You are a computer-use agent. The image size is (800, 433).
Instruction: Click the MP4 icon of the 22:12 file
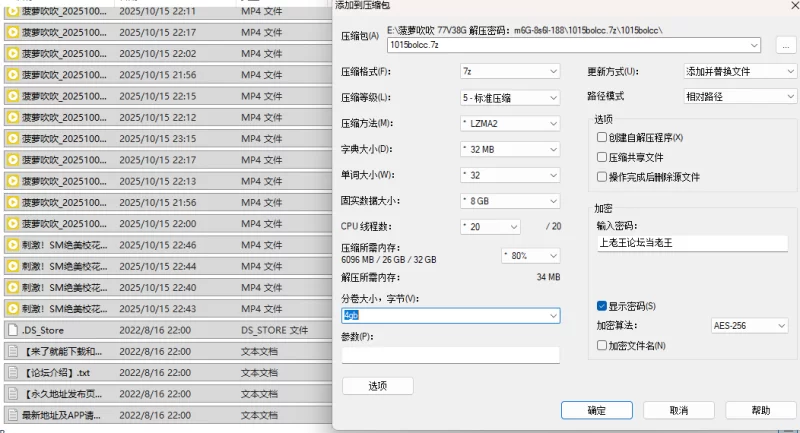(13, 117)
